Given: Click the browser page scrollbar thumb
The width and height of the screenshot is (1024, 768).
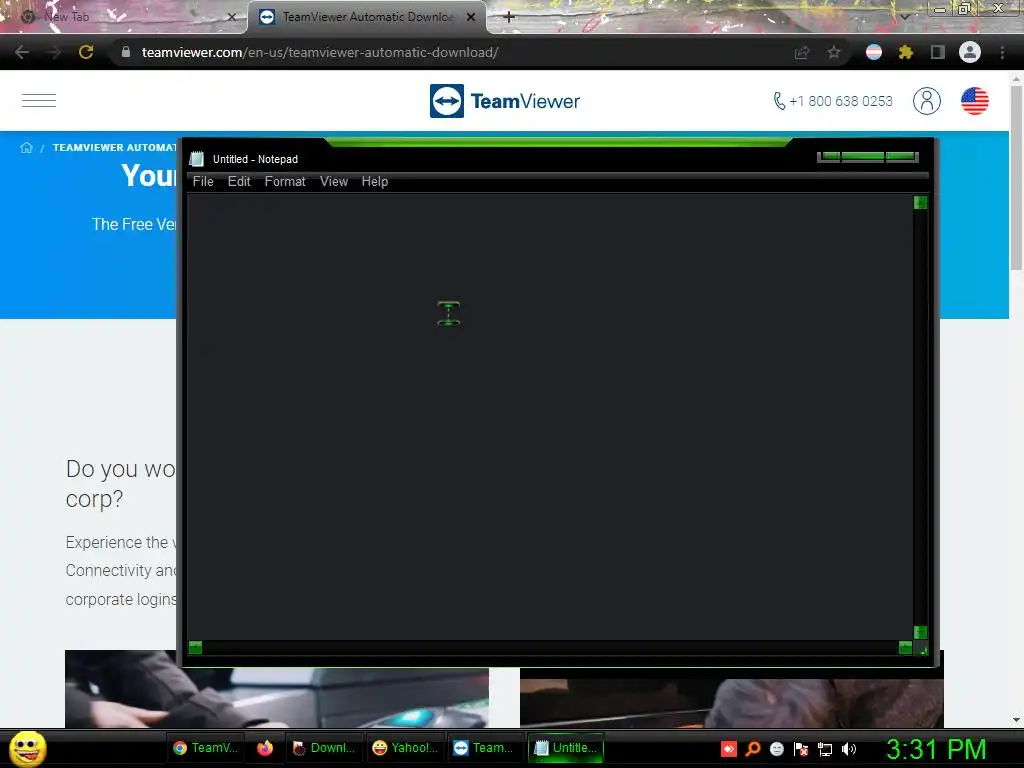Looking at the screenshot, I should click(x=1016, y=178).
